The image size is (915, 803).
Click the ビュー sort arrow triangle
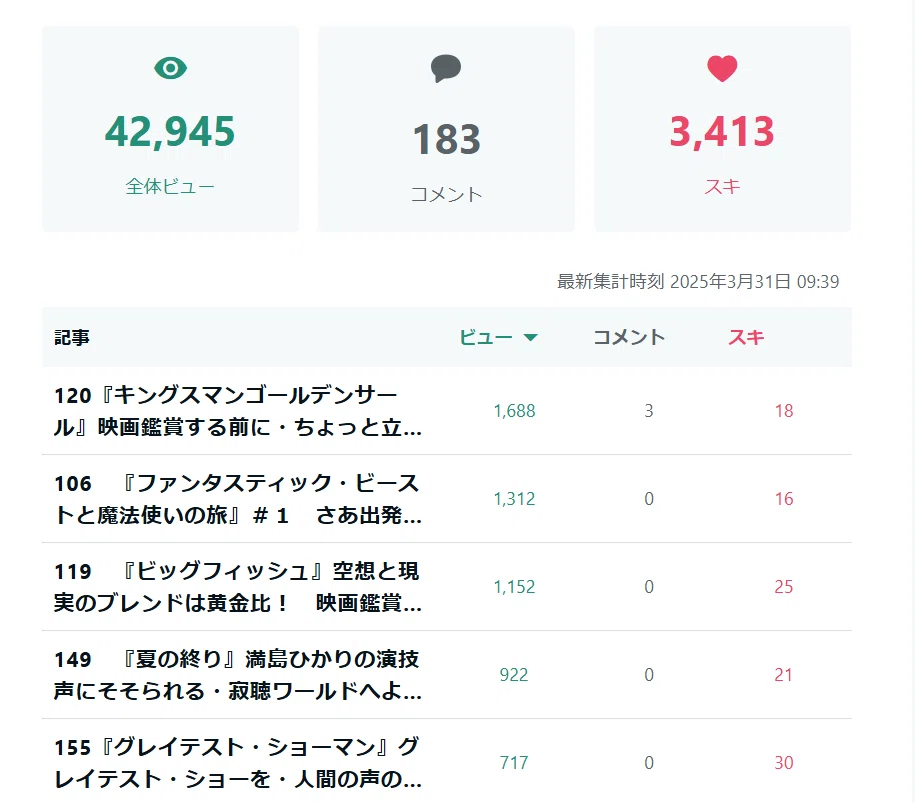530,337
